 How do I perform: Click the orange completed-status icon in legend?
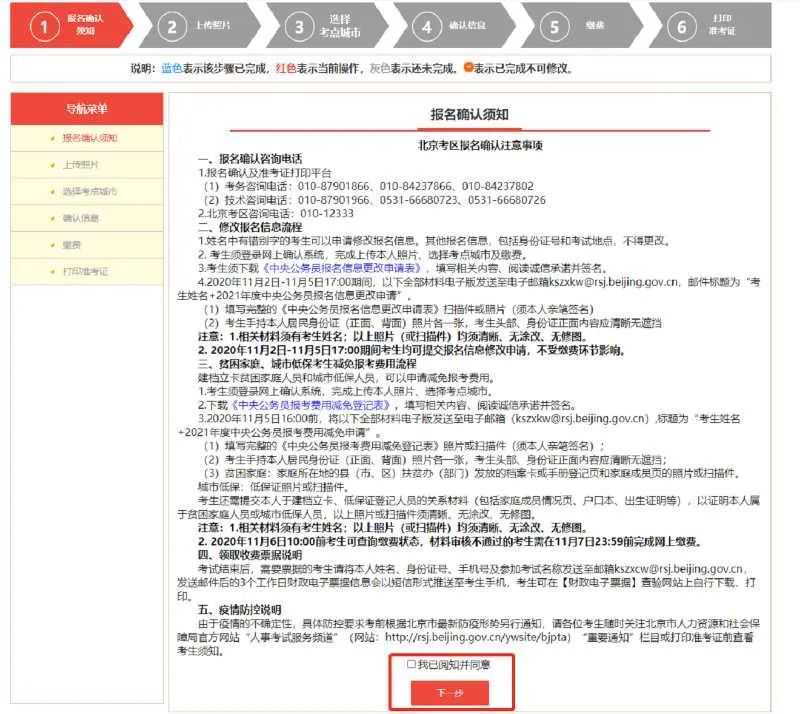pyautogui.click(x=467, y=68)
